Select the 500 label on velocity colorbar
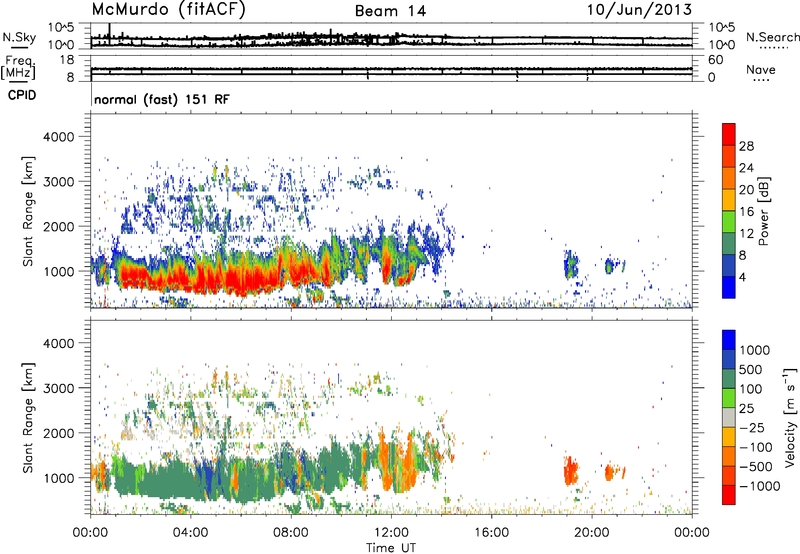 (750, 370)
